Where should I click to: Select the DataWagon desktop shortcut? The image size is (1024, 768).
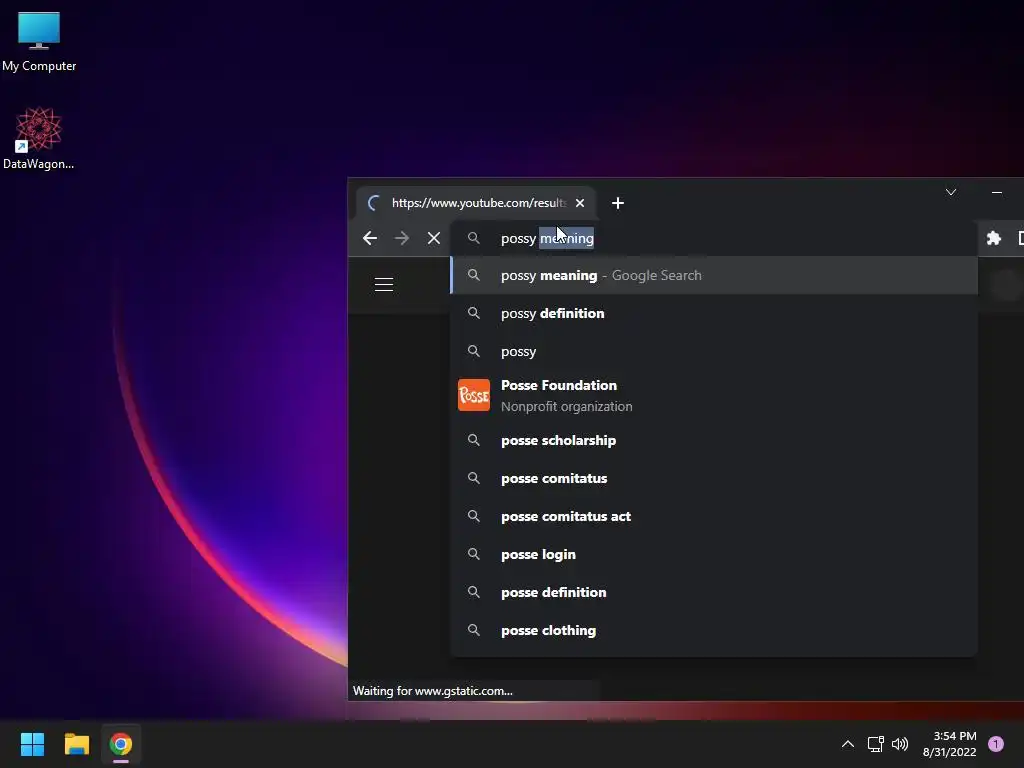[x=39, y=138]
